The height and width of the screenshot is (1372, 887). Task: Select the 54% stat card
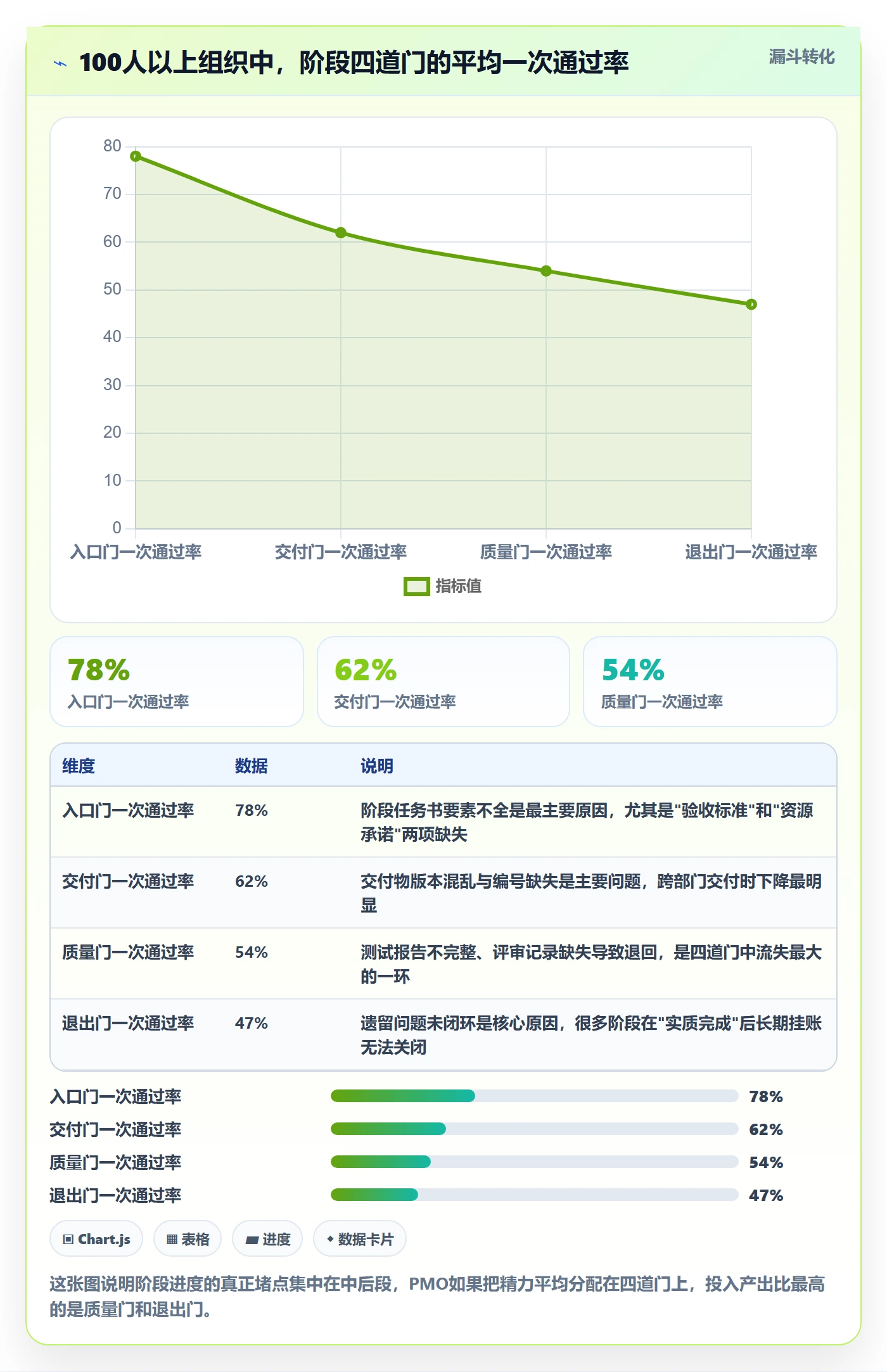pos(710,682)
